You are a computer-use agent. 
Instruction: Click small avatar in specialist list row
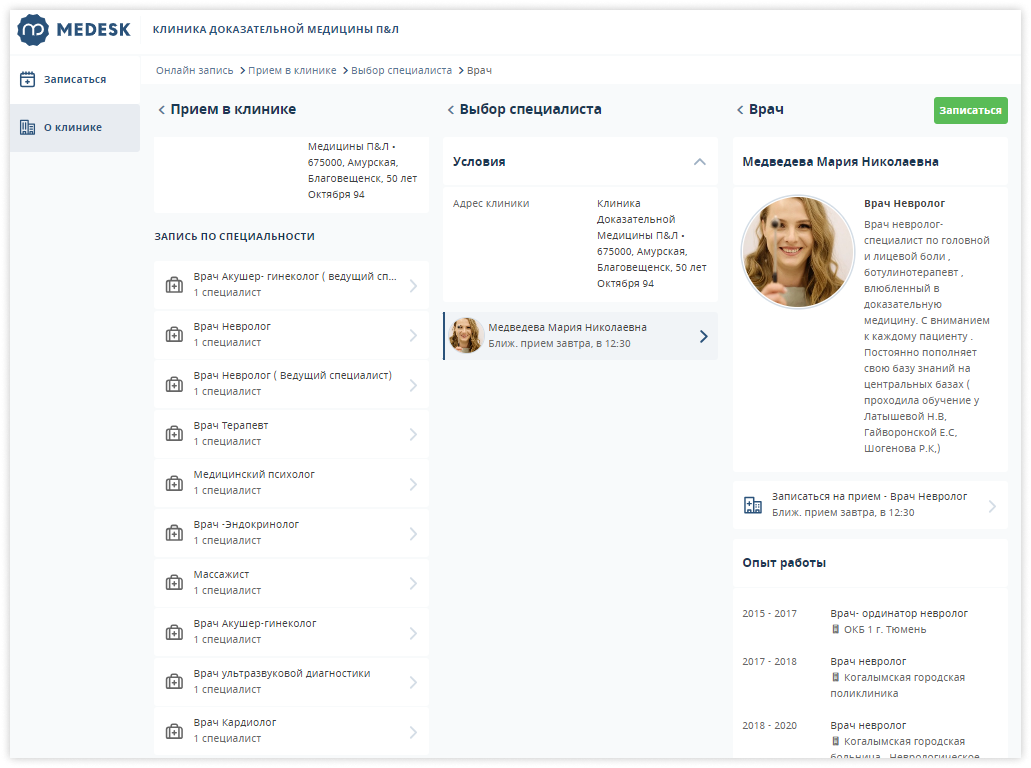pyautogui.click(x=466, y=335)
